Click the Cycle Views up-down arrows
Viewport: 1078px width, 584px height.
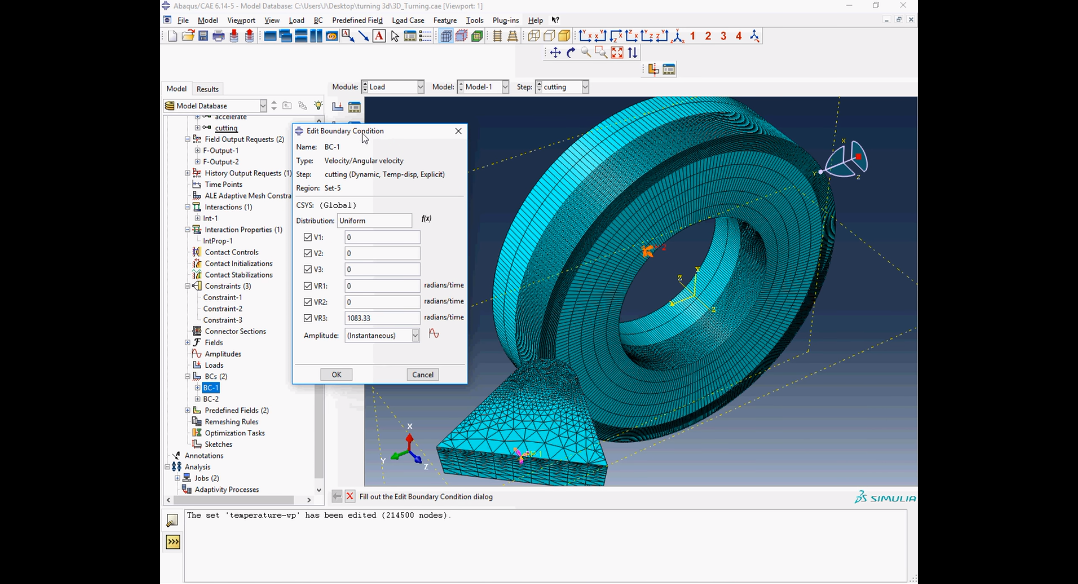coord(632,52)
